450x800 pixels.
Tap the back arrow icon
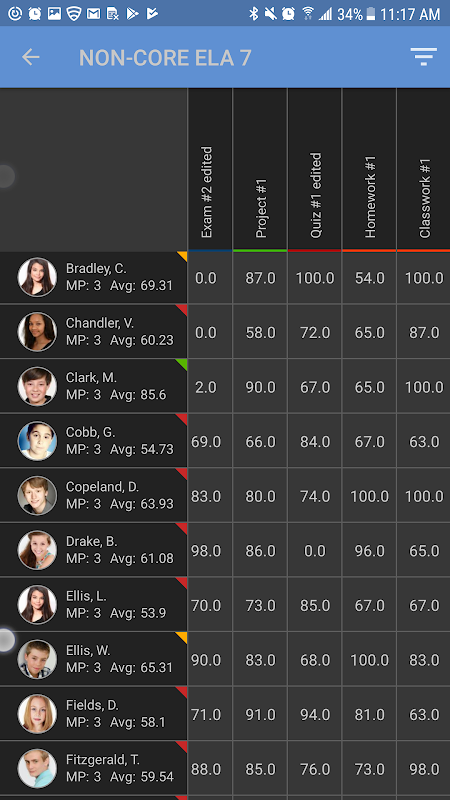[x=31, y=57]
